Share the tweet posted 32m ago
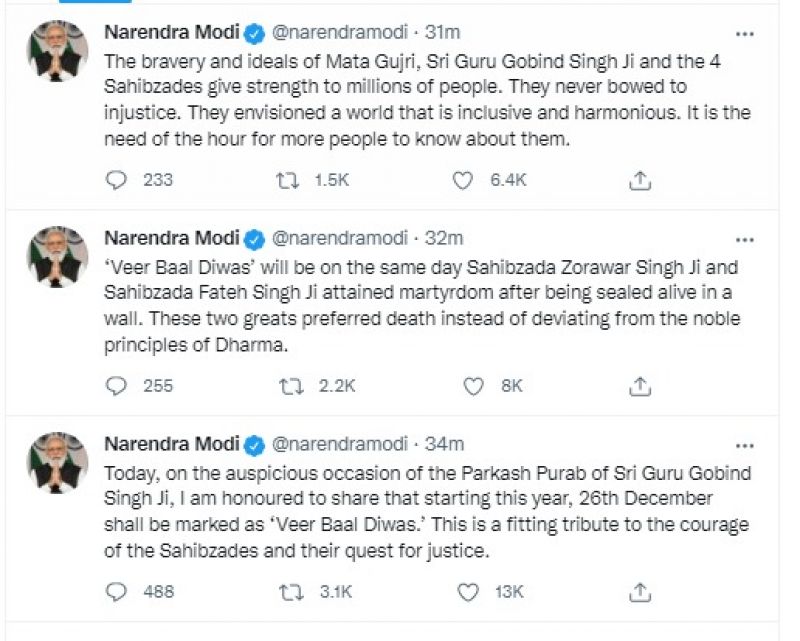The width and height of the screenshot is (800, 641). point(641,385)
